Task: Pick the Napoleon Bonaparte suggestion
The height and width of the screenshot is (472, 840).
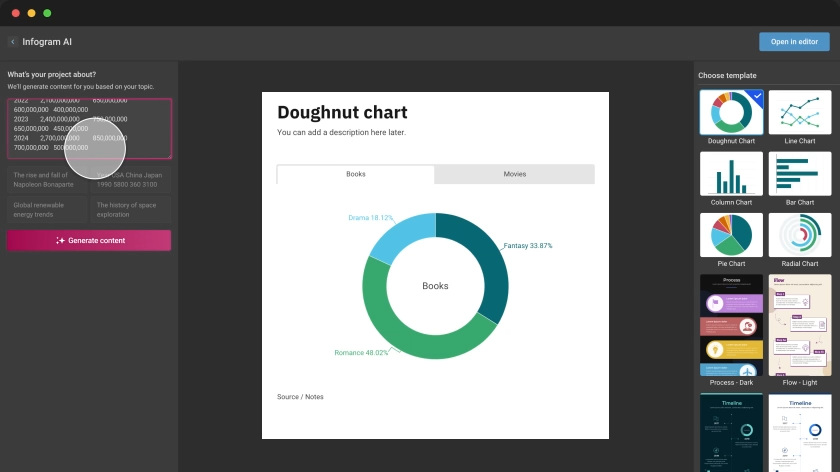Action: pos(47,179)
